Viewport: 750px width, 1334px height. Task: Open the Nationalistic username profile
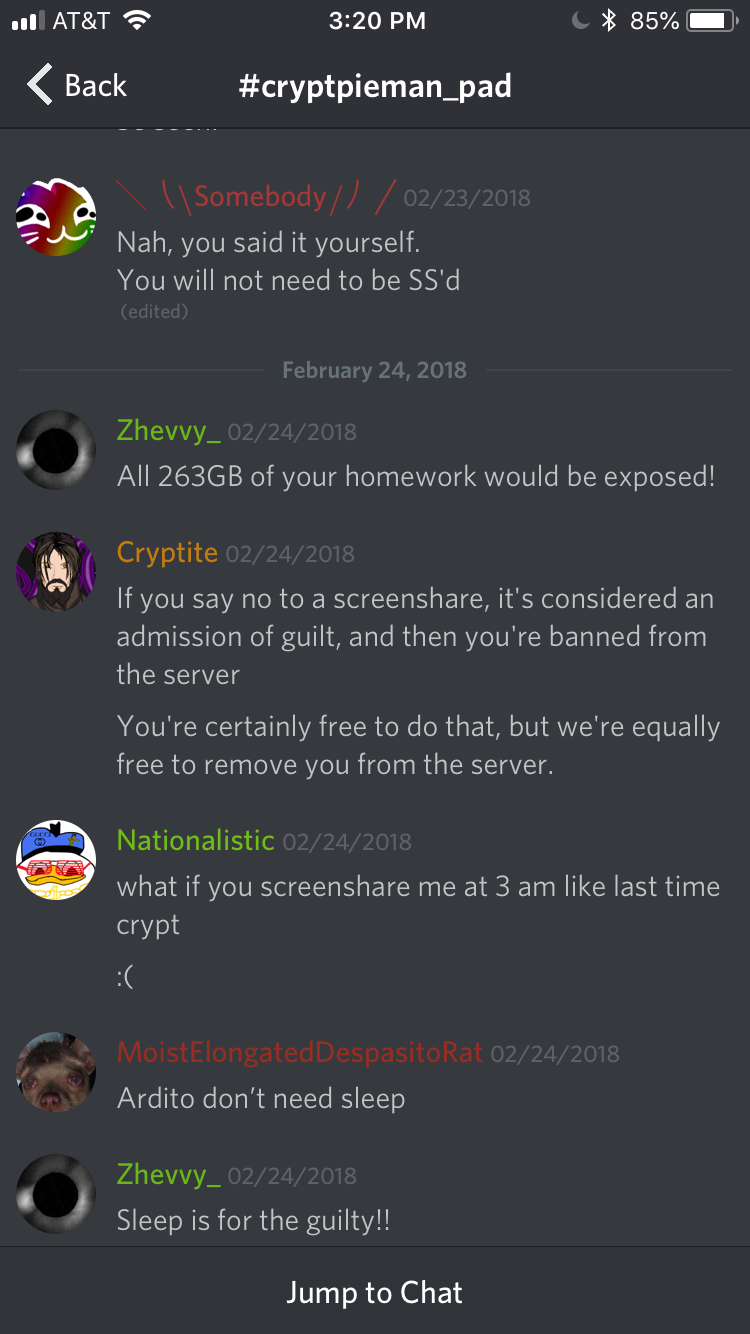(x=196, y=840)
